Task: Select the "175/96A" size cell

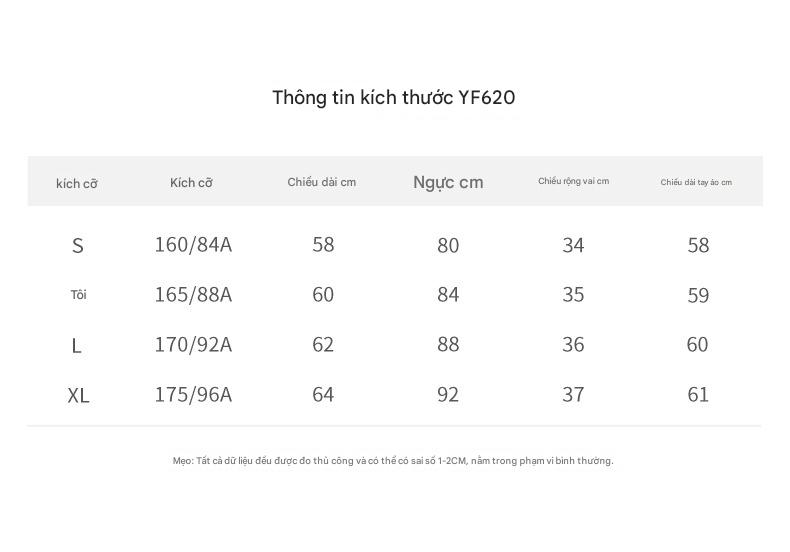Action: point(193,394)
